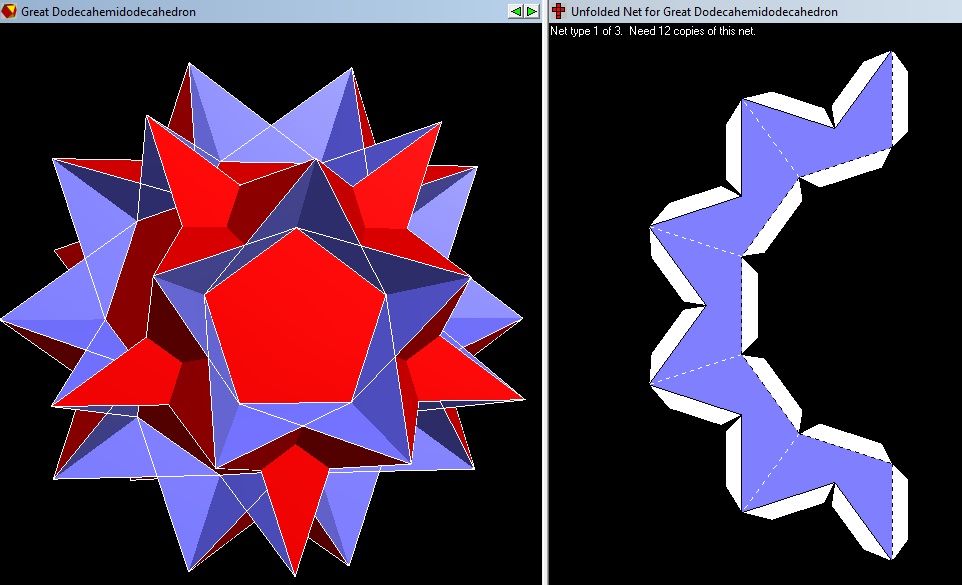Click the red cross net icon in title
Screen dimensions: 962x585
click(558, 11)
